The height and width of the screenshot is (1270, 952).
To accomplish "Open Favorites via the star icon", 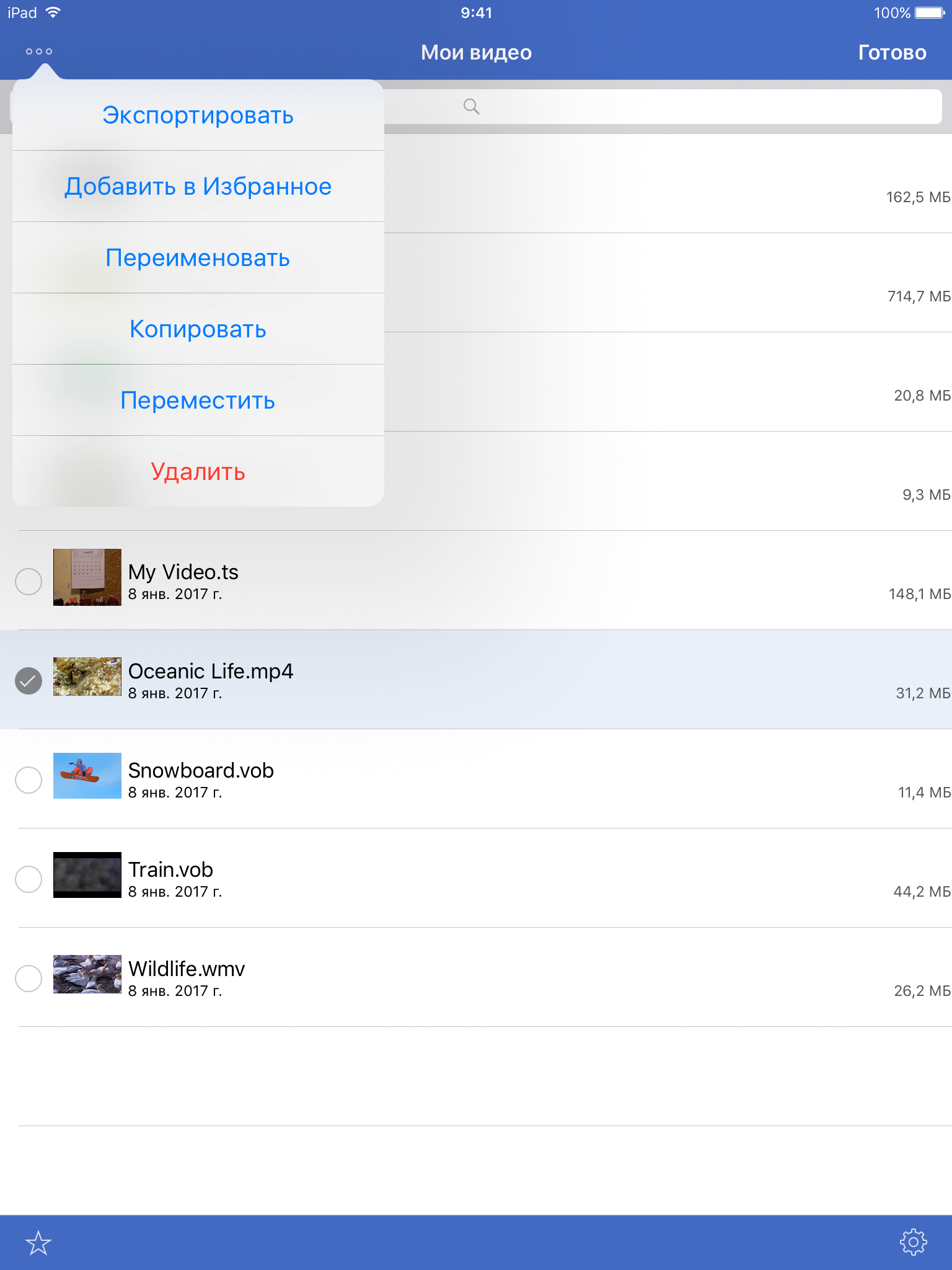I will click(x=38, y=1243).
